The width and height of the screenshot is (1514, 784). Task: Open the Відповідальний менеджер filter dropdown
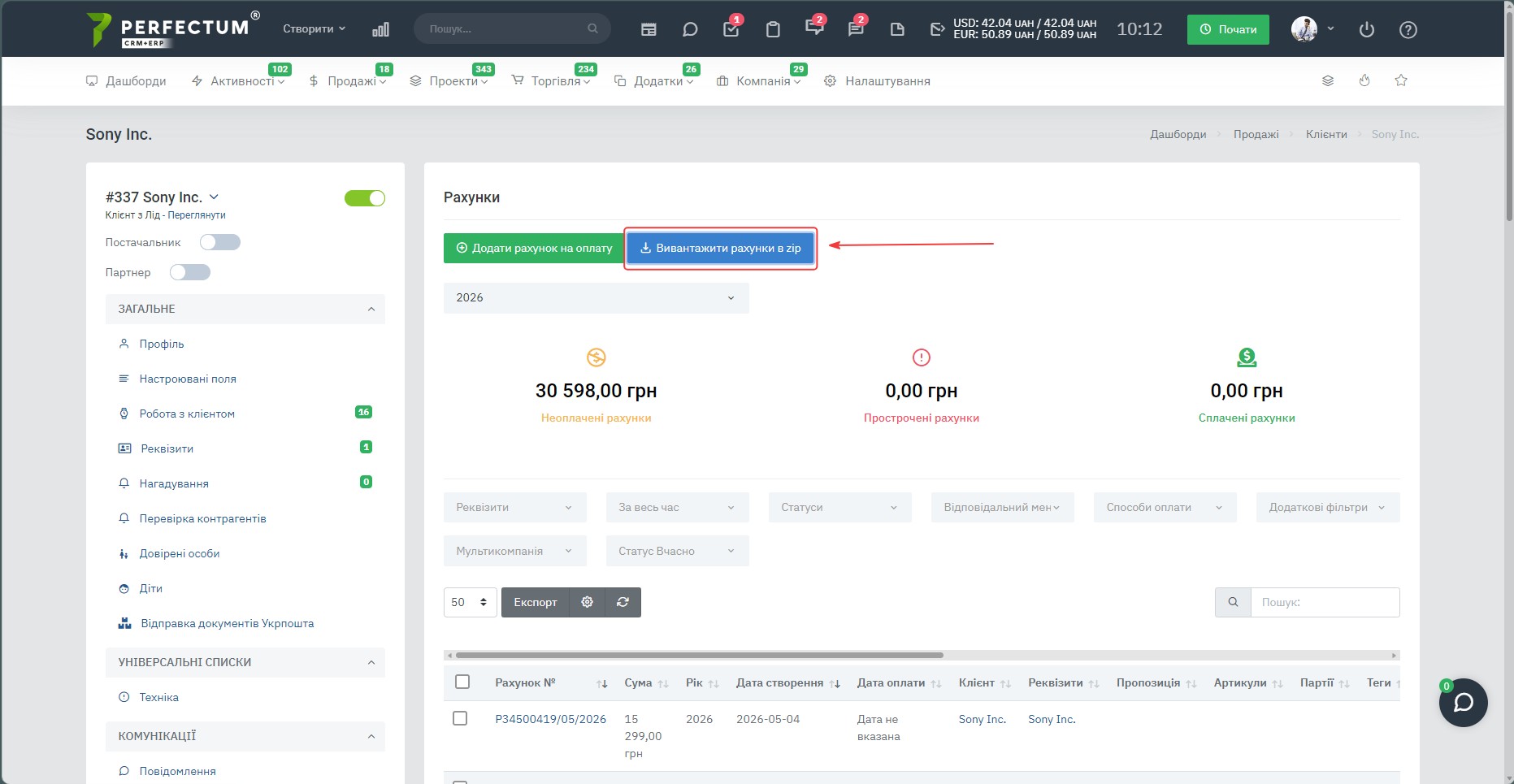(1002, 508)
